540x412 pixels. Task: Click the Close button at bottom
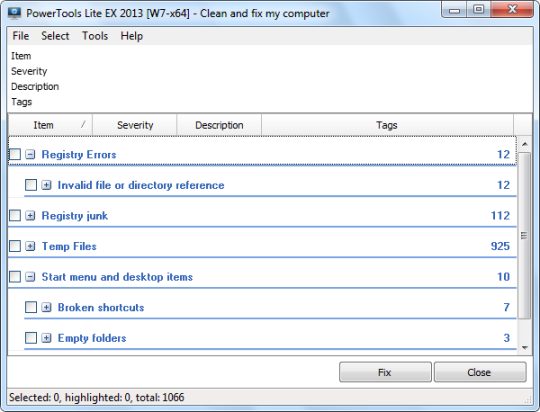480,372
